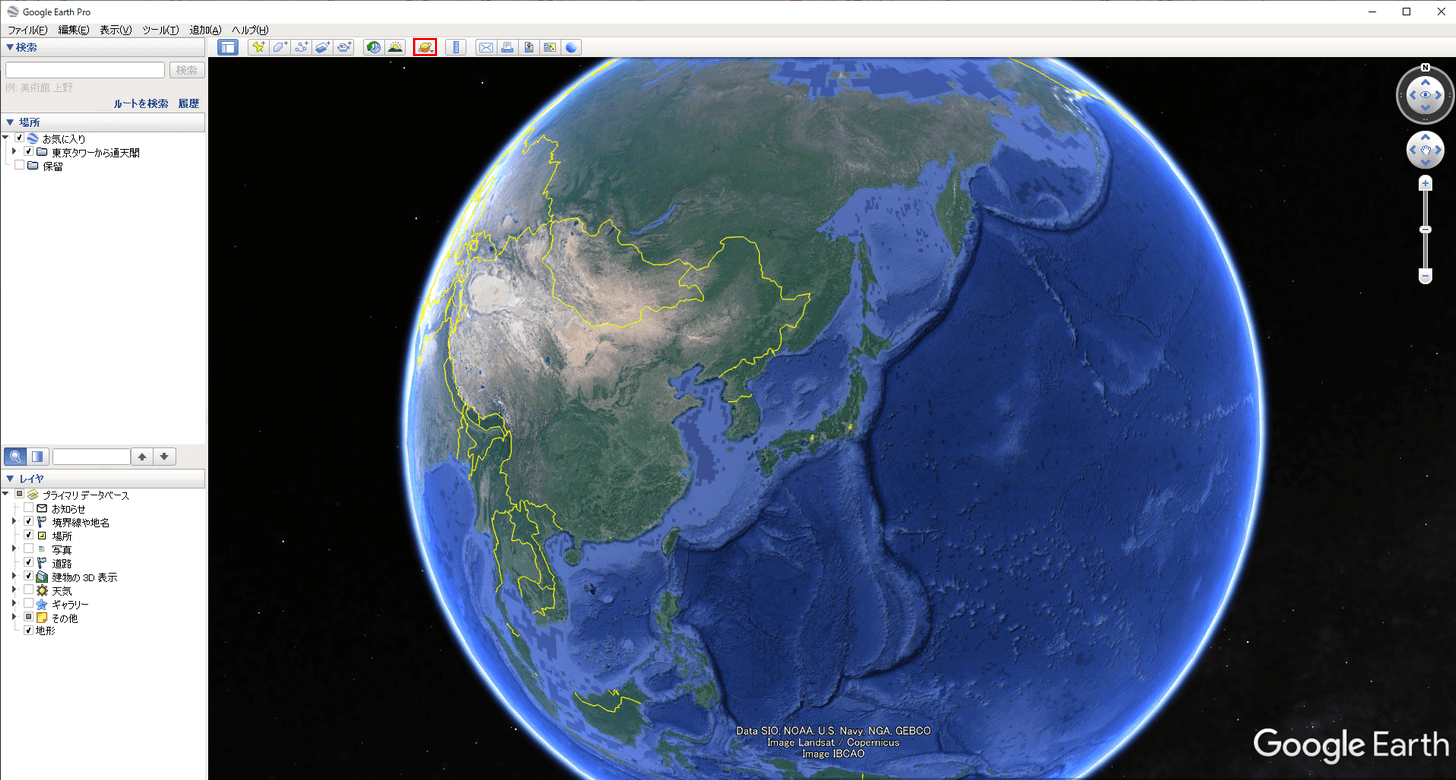Open the ツール(T) menu

(161, 30)
